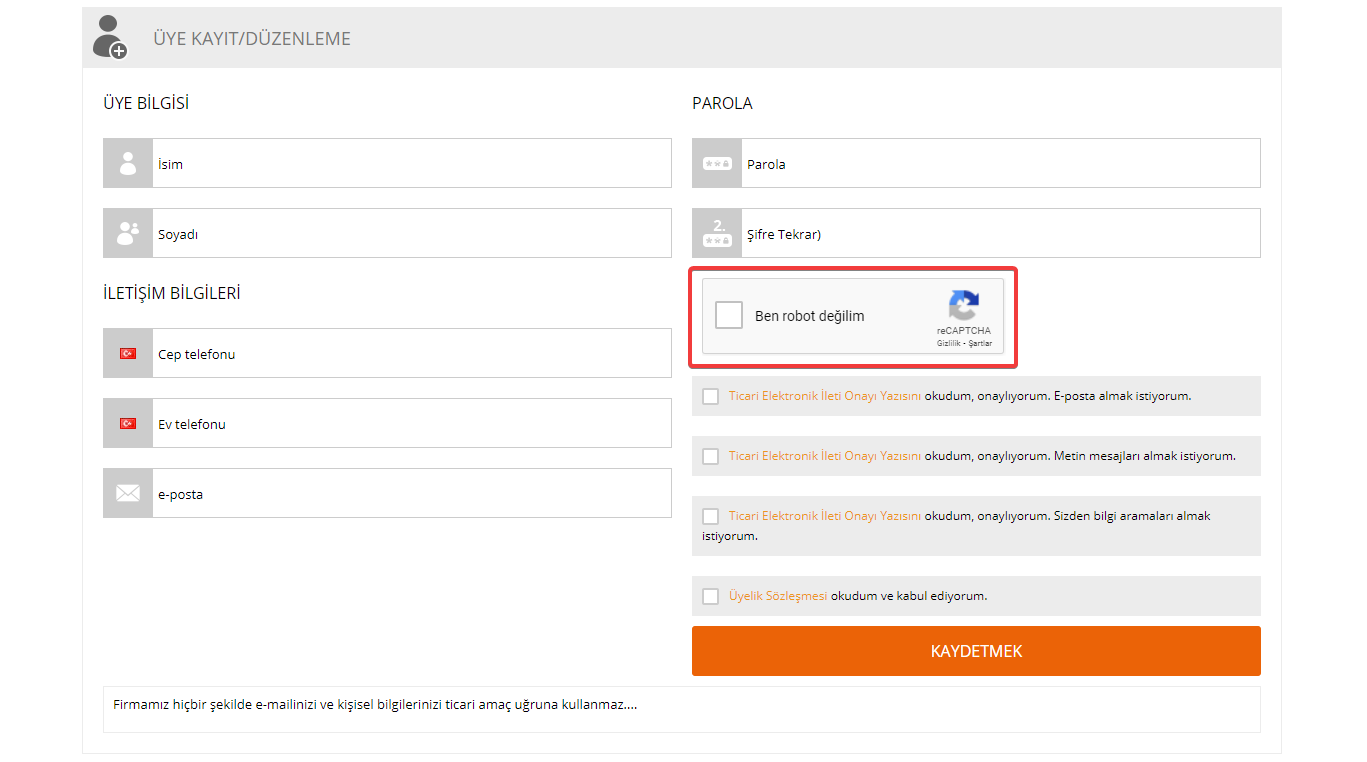1367x762 pixels.
Task: Click the ÜYE KAYIT/DÜZENLEME header text
Action: pyautogui.click(x=252, y=39)
